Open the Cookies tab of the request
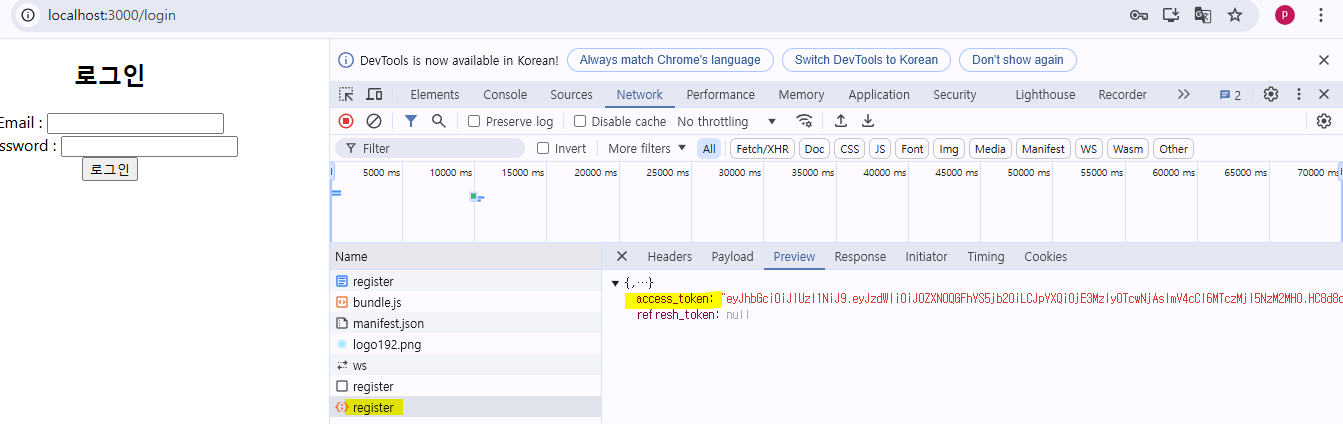Viewport: 1343px width, 424px height. click(1045, 256)
